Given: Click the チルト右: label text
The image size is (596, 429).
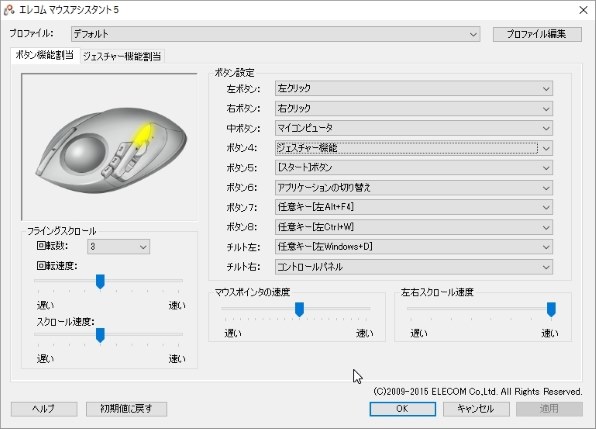Looking at the screenshot, I should [x=243, y=267].
